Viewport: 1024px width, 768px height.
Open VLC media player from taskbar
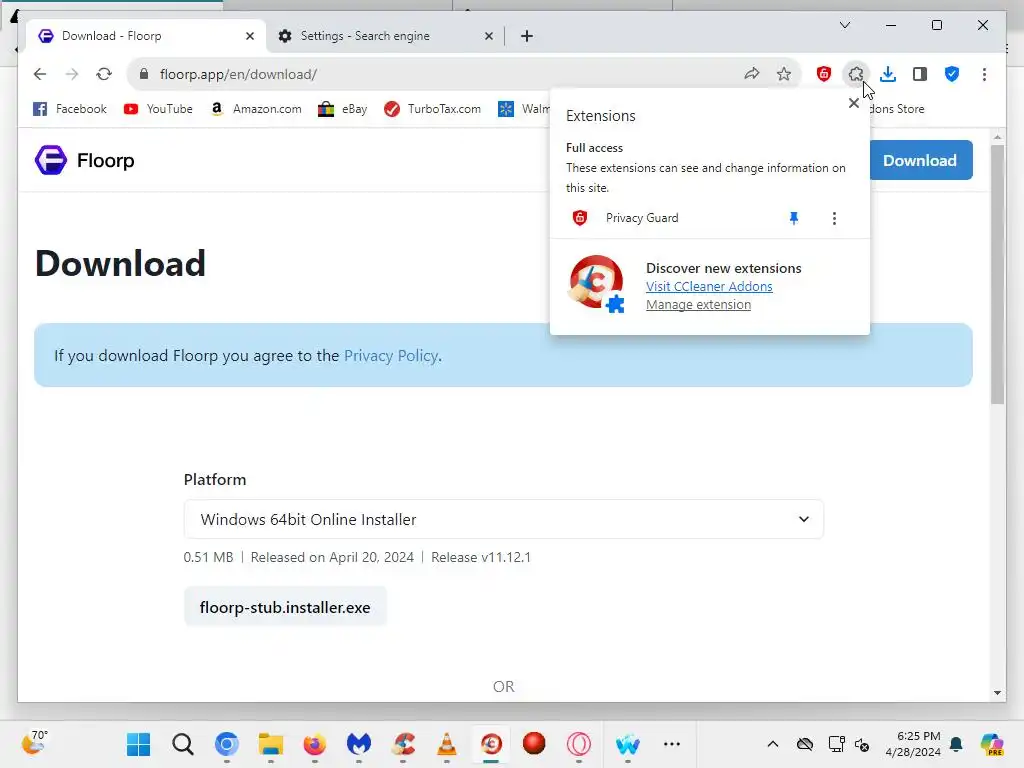447,743
